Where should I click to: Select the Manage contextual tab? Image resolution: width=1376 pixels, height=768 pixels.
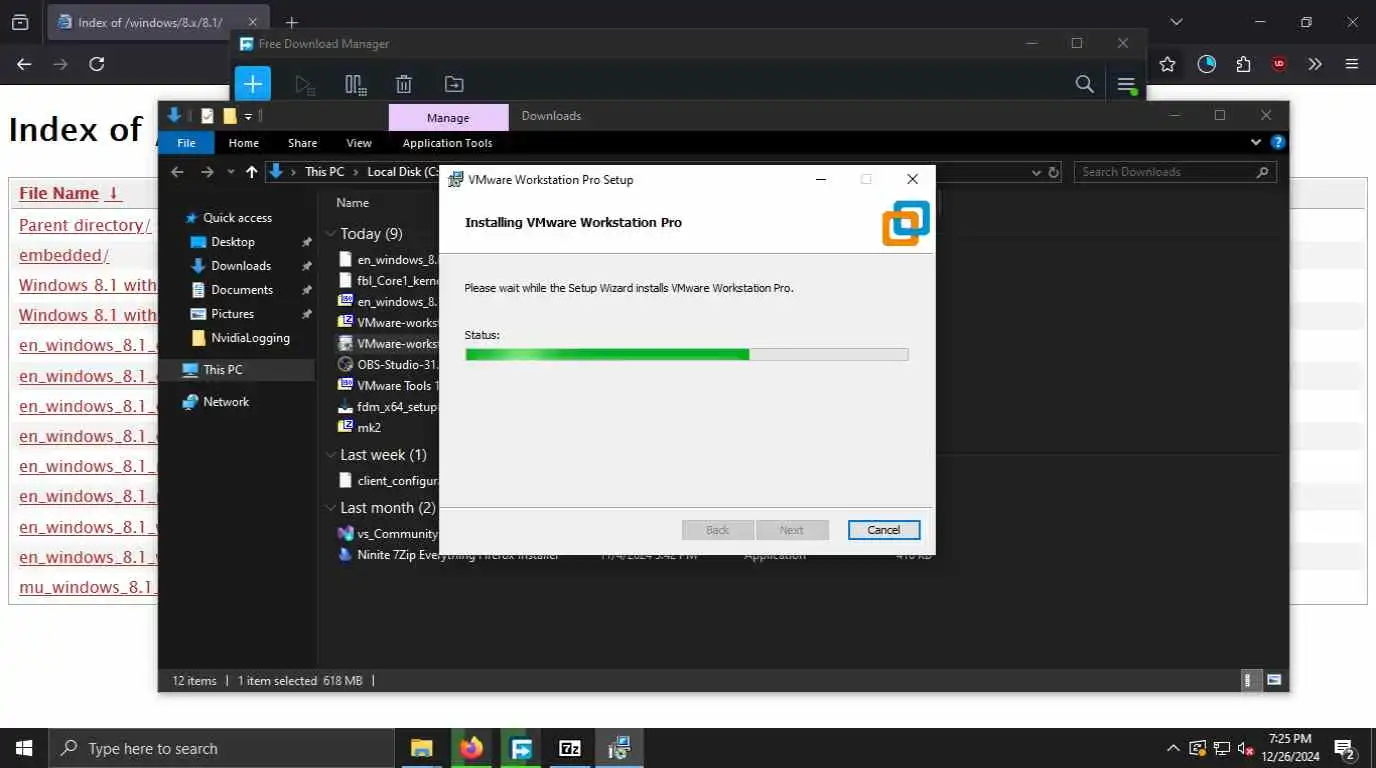click(448, 117)
